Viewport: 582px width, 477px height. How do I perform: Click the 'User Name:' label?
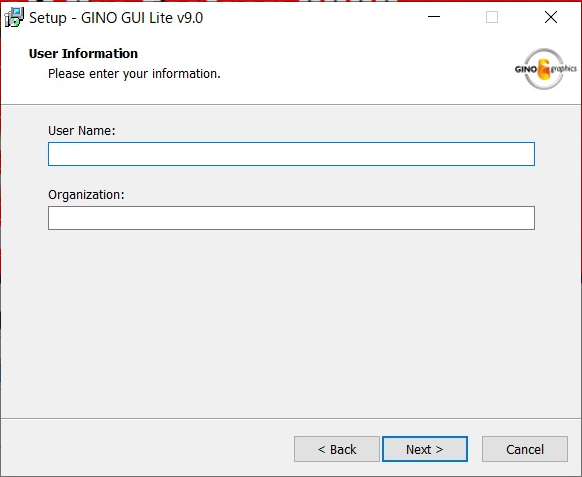(82, 131)
